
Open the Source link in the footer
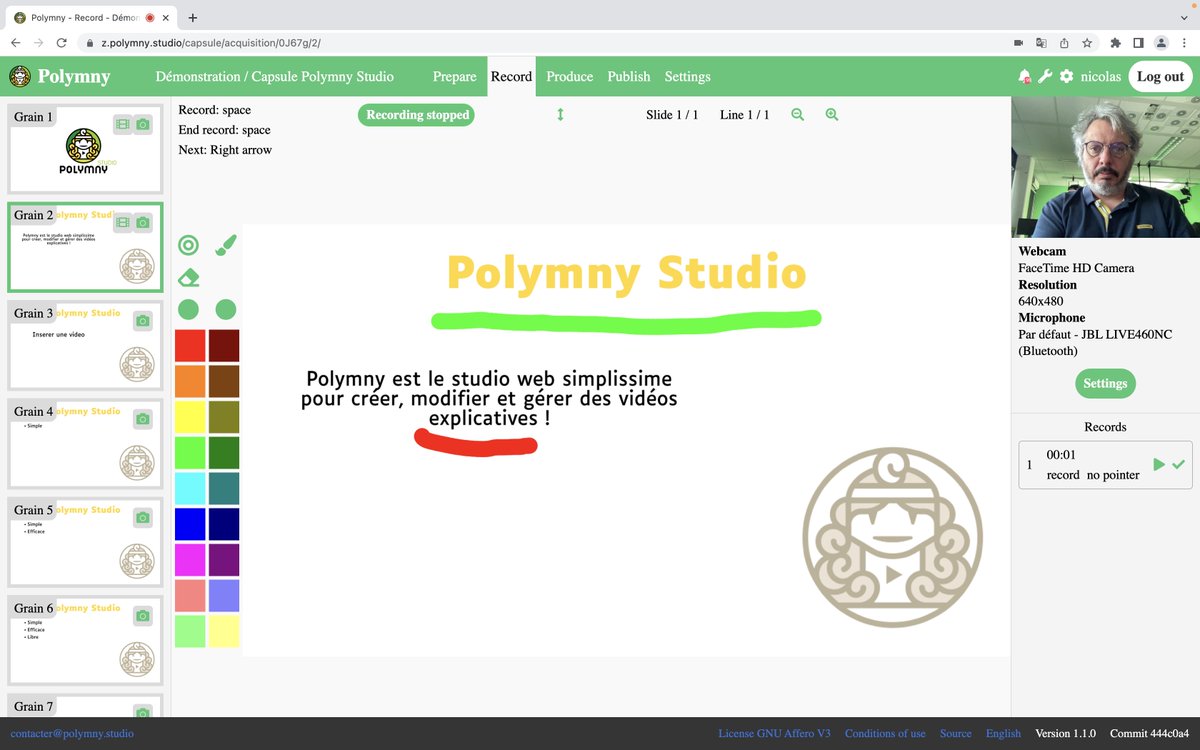(x=956, y=733)
